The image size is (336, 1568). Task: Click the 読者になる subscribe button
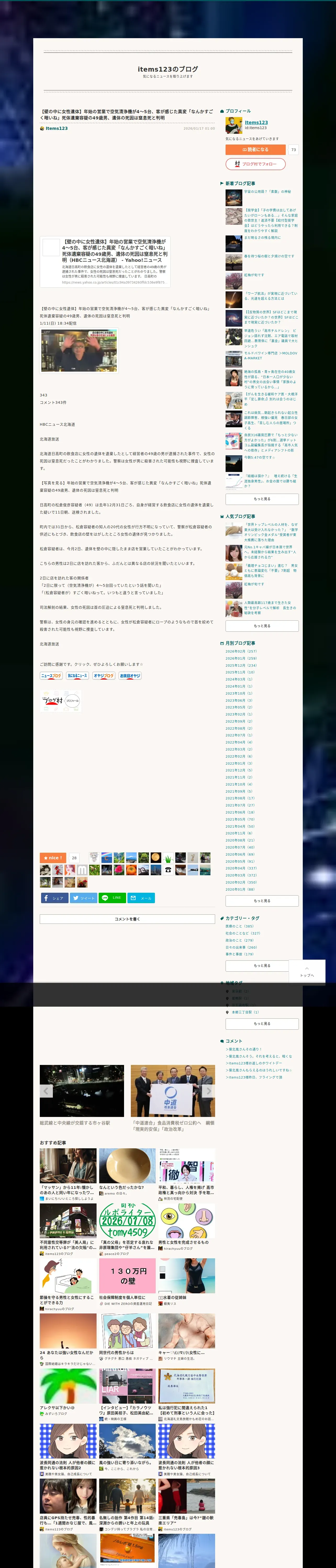[x=255, y=149]
